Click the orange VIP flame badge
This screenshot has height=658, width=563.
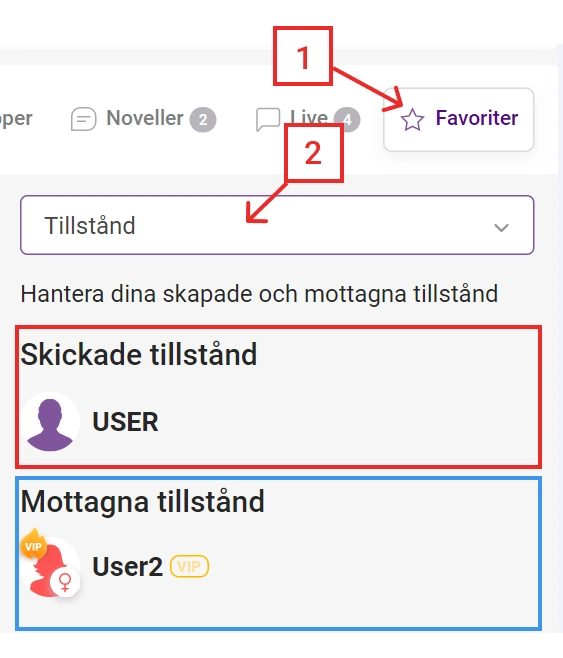(x=33, y=544)
